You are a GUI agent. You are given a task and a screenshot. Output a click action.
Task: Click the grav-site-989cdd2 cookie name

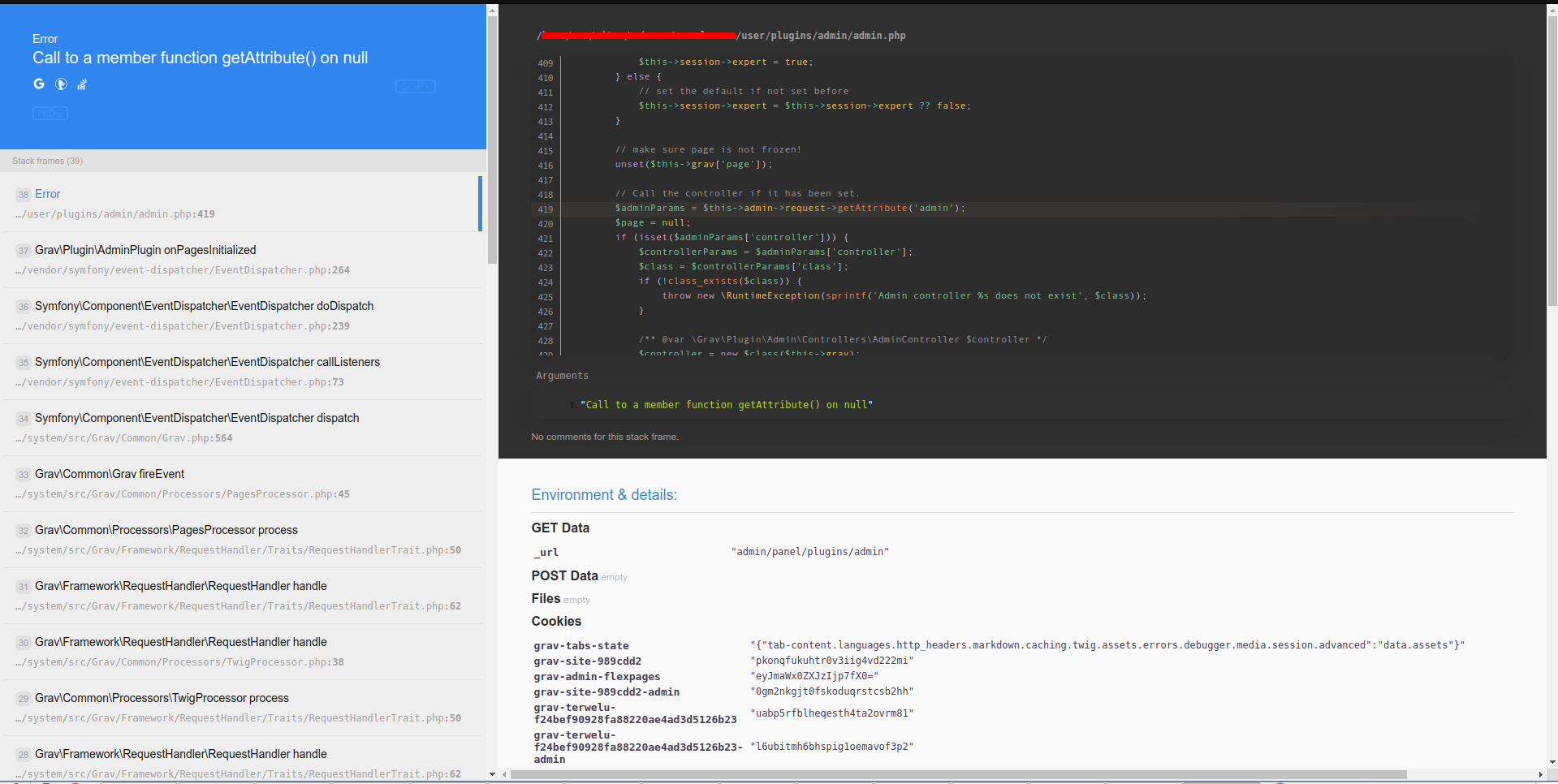(x=587, y=661)
